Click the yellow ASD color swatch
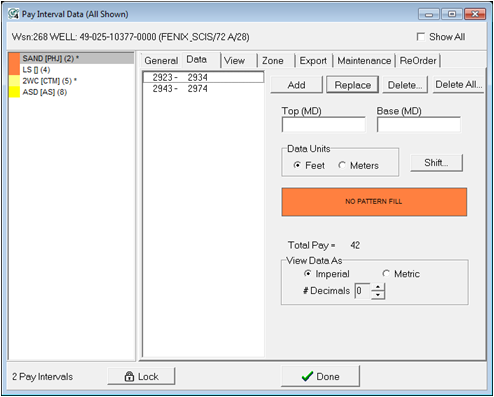Image resolution: width=494 pixels, height=397 pixels. [14, 92]
